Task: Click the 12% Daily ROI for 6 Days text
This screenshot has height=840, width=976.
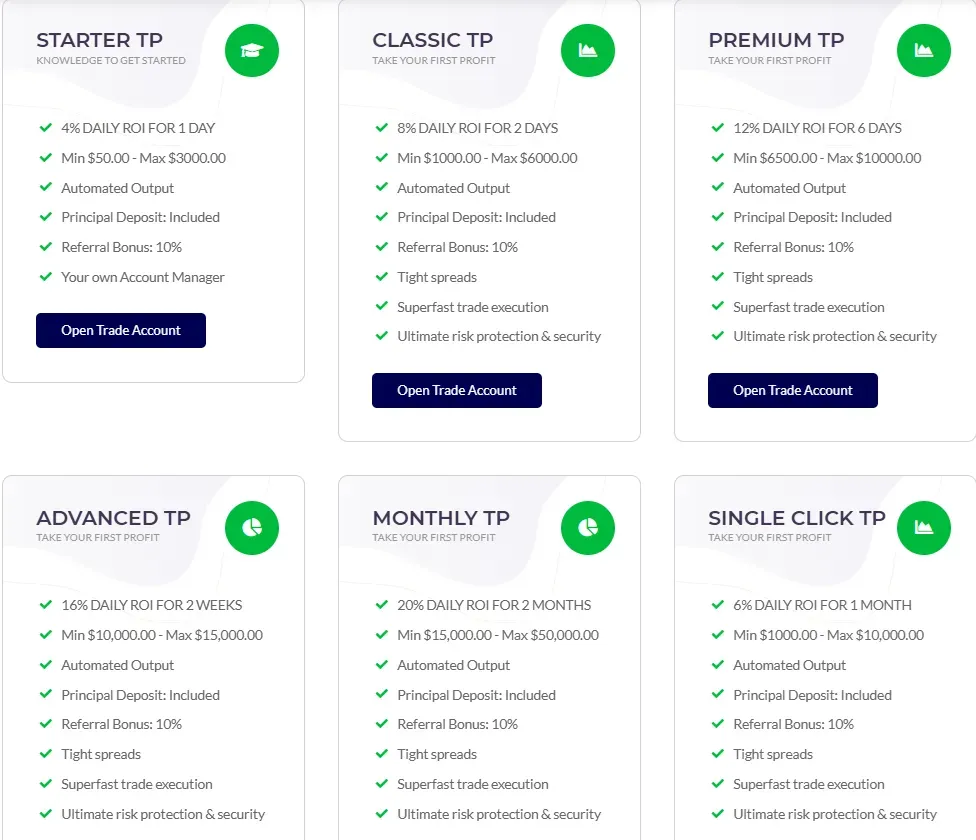Action: [x=817, y=128]
